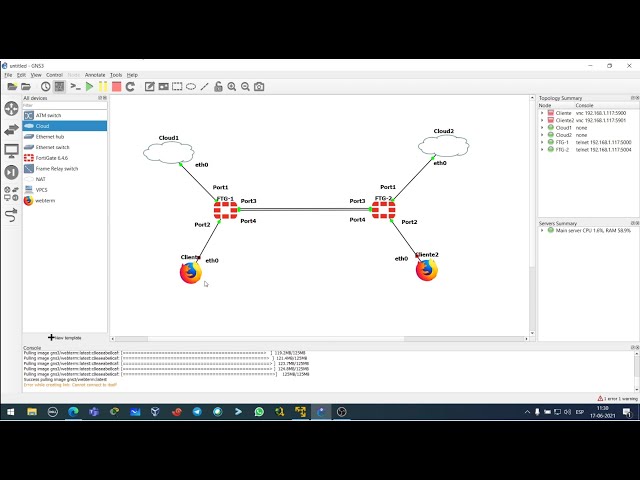Open the View menu
640x480 pixels.
[x=36, y=75]
